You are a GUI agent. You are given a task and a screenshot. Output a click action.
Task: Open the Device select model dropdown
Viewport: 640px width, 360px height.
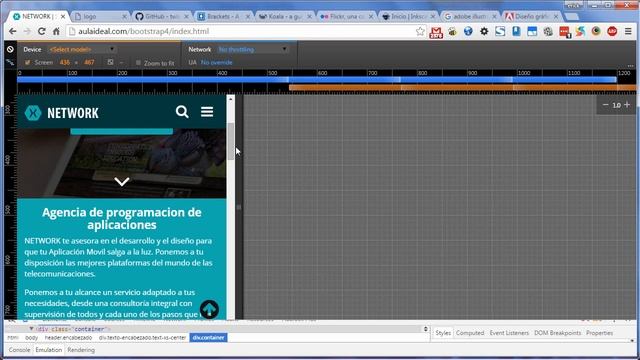82,49
